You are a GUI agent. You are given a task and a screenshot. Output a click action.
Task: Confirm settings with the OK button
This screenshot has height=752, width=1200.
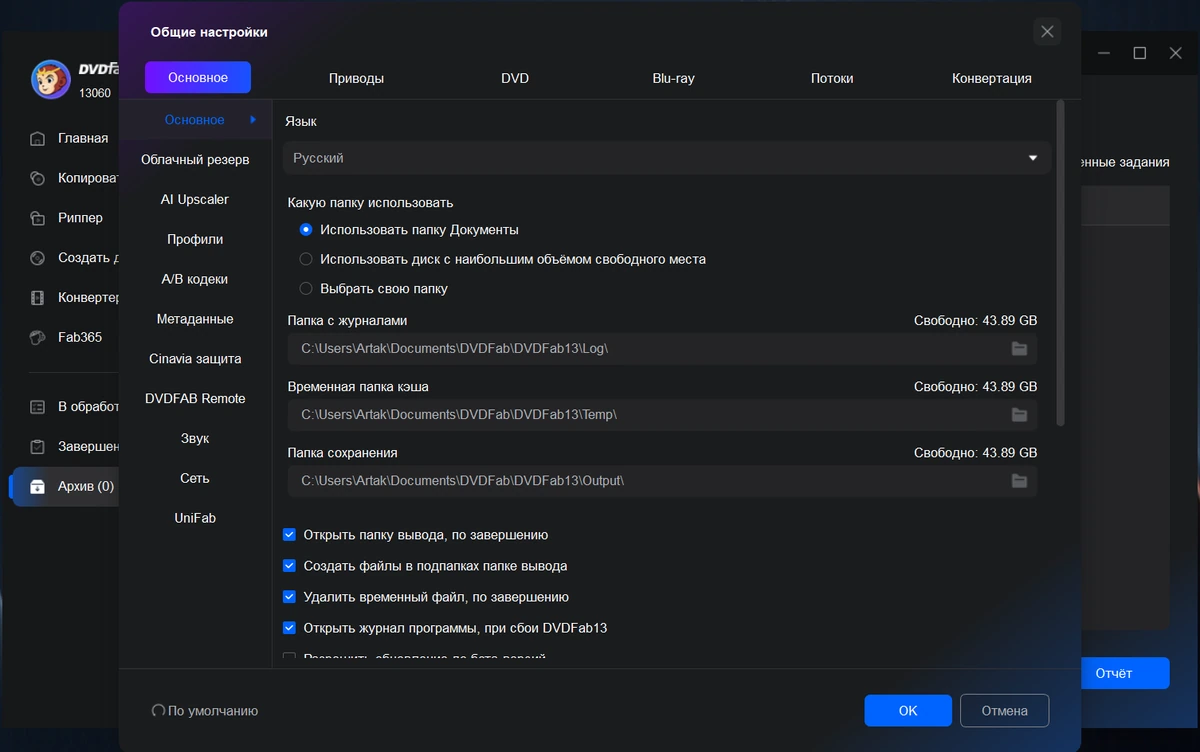click(x=908, y=711)
